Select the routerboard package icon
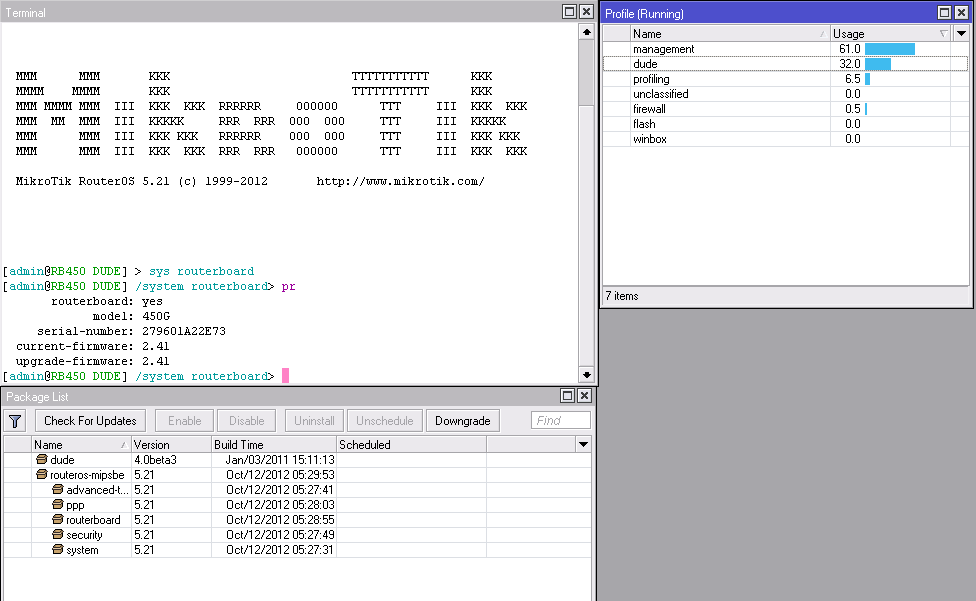The image size is (976, 601). pos(58,519)
